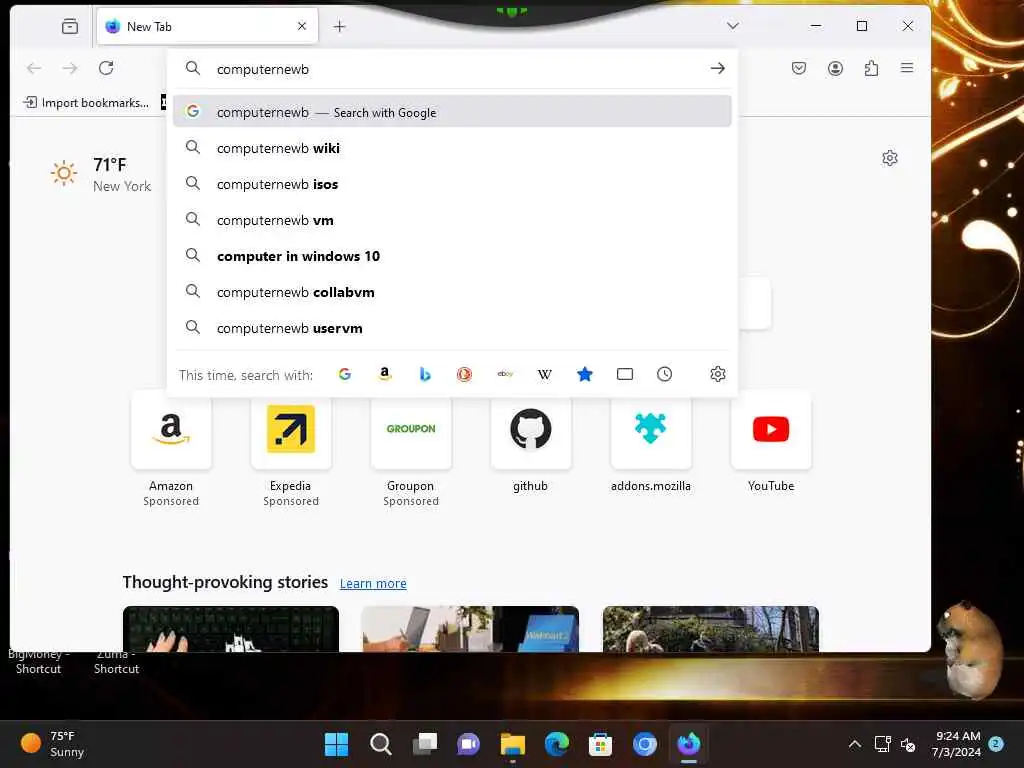
Task: Select the 'computernewb isos' suggestion
Action: [452, 184]
